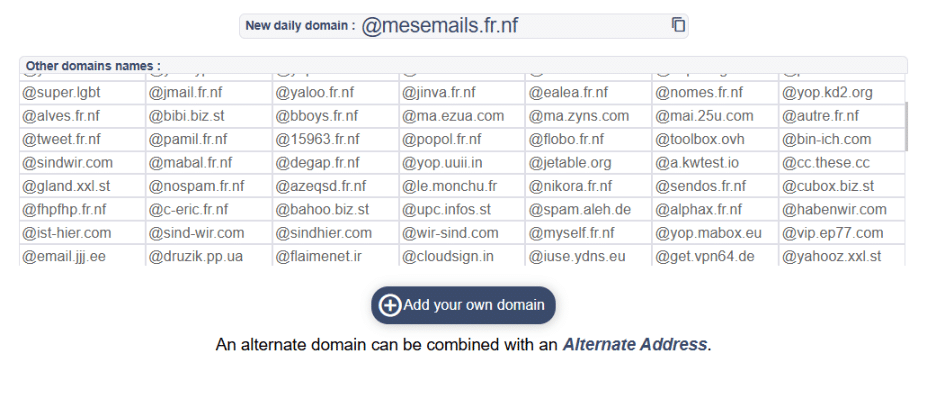Click the domain list scrollbar
Viewport: 936px width, 408px height.
pos(906,124)
